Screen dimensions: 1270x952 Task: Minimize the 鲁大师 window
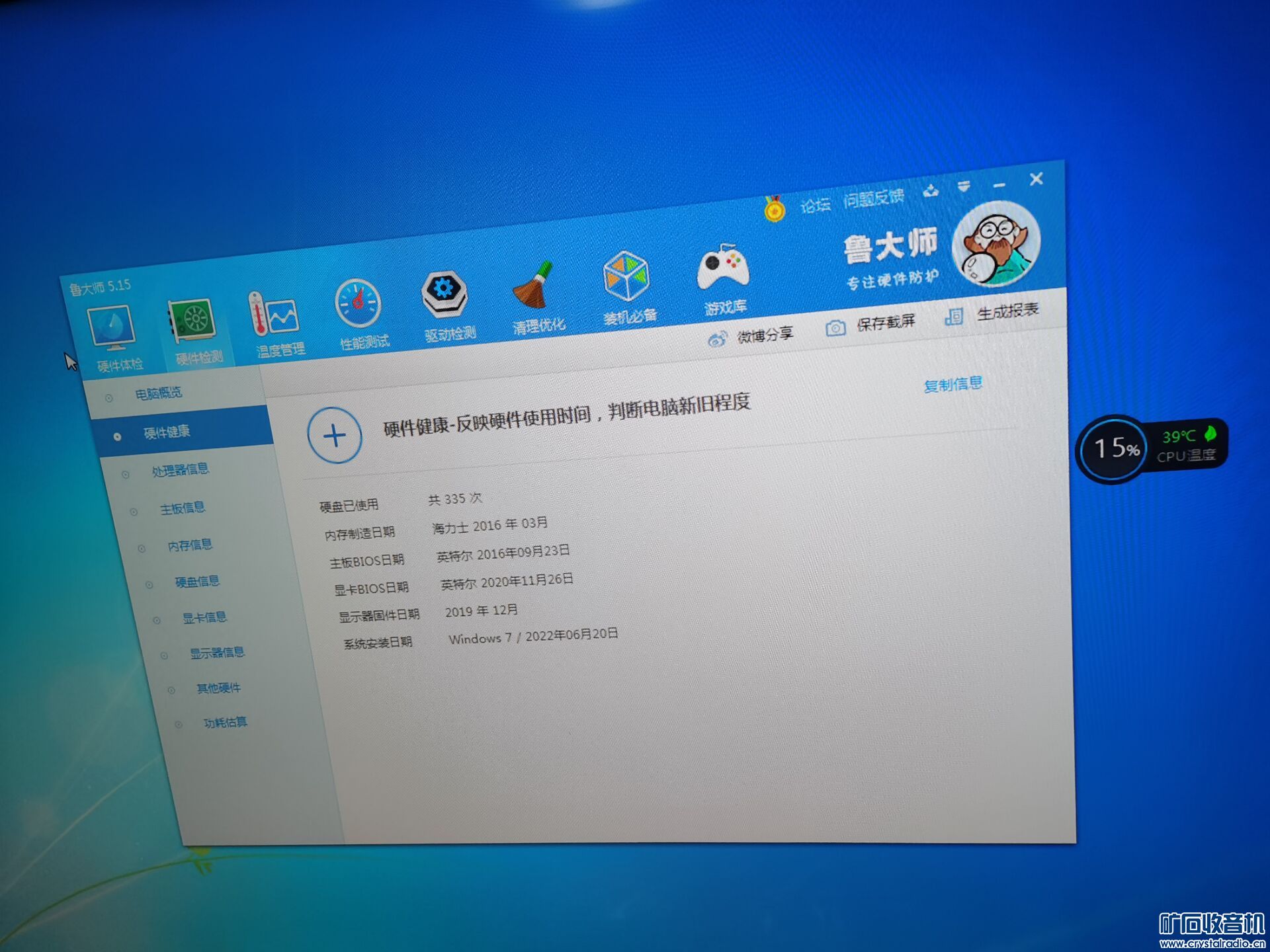(999, 185)
